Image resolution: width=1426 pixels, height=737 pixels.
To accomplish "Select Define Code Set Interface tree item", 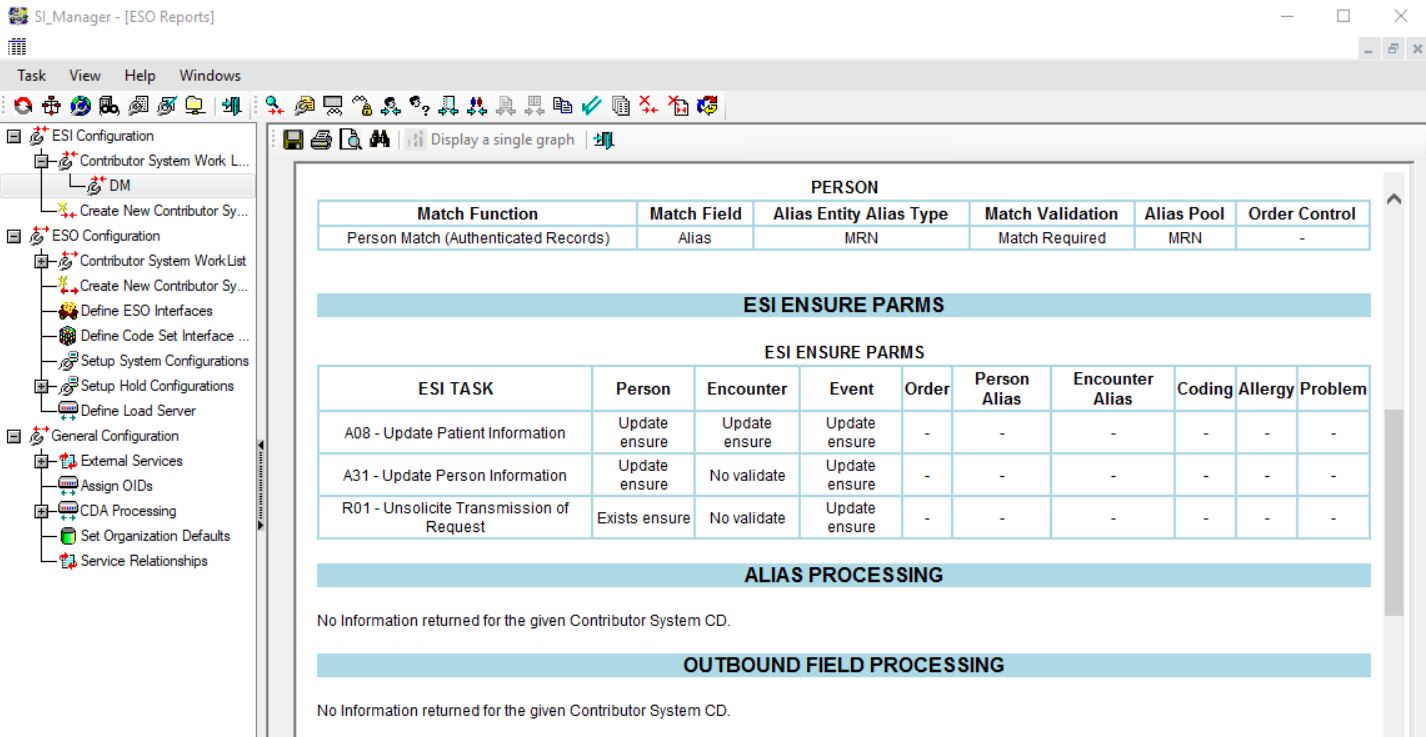I will (x=165, y=336).
